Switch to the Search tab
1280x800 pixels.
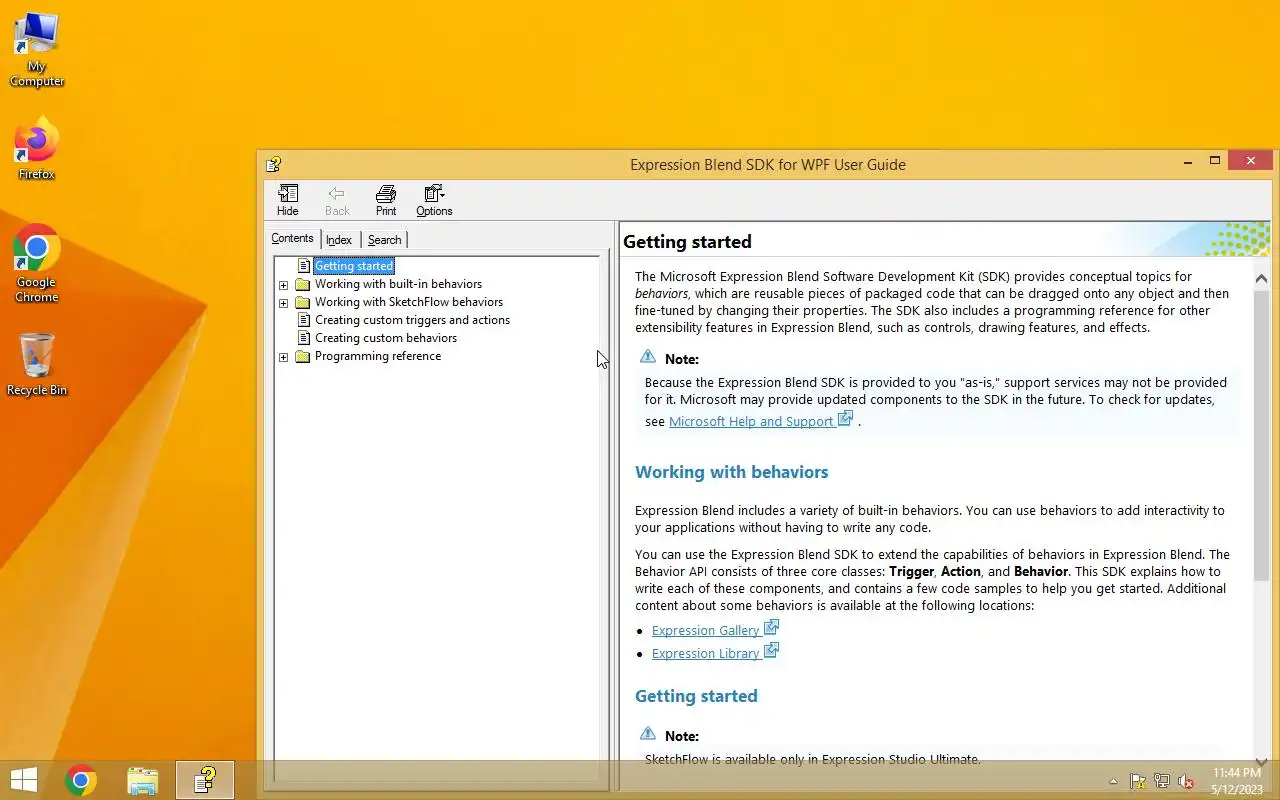(x=384, y=240)
